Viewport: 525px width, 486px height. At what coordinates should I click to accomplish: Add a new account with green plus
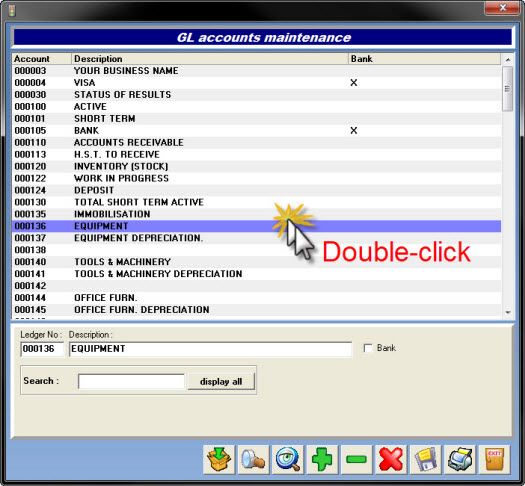pos(322,460)
